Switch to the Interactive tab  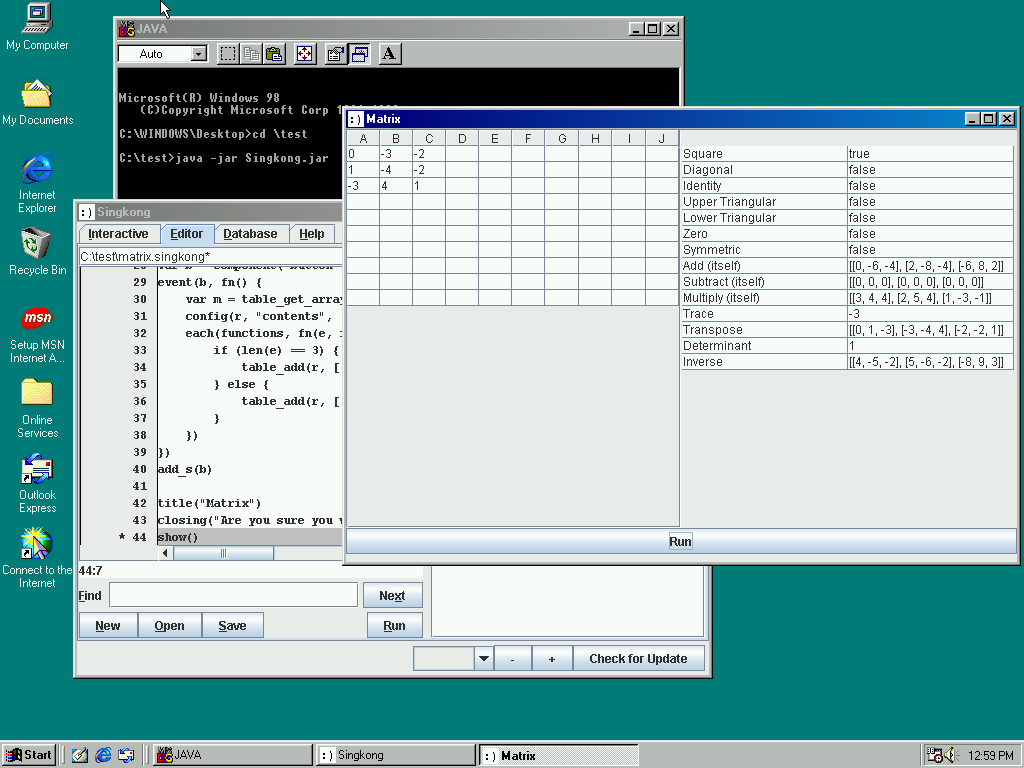pyautogui.click(x=118, y=234)
